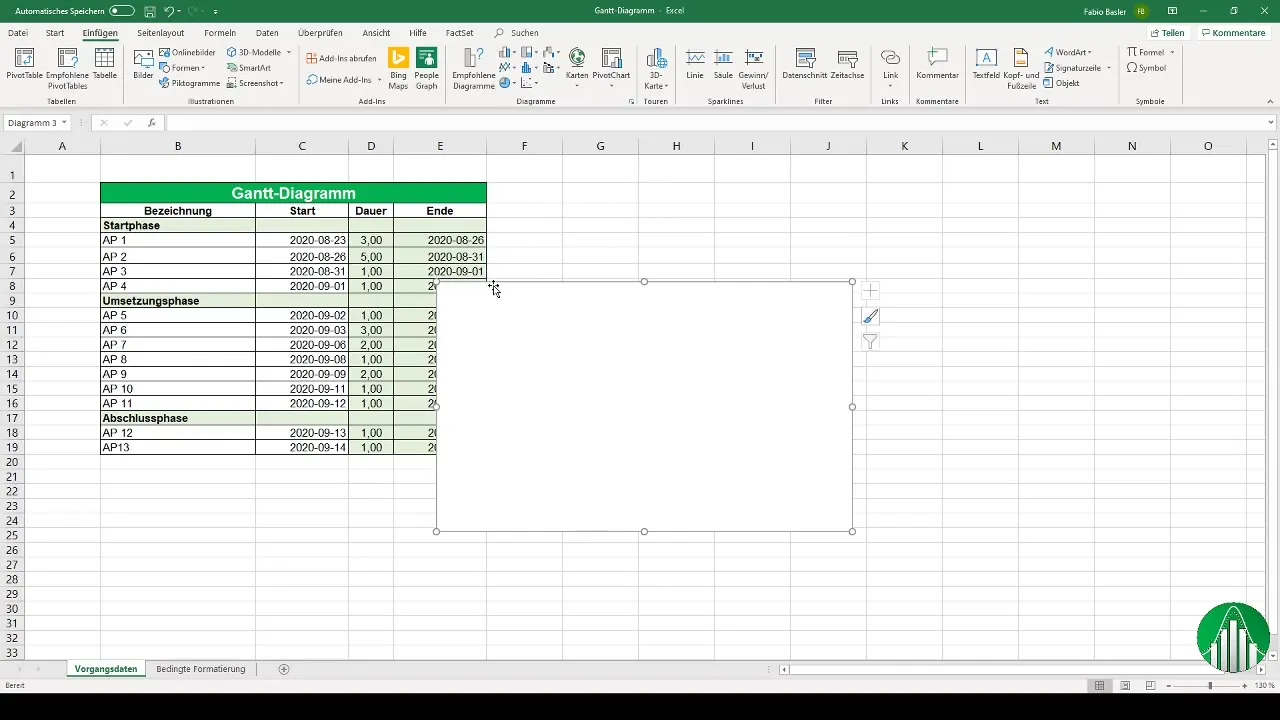This screenshot has width=1280, height=720.
Task: Click the zoom slider handle
Action: click(1210, 685)
